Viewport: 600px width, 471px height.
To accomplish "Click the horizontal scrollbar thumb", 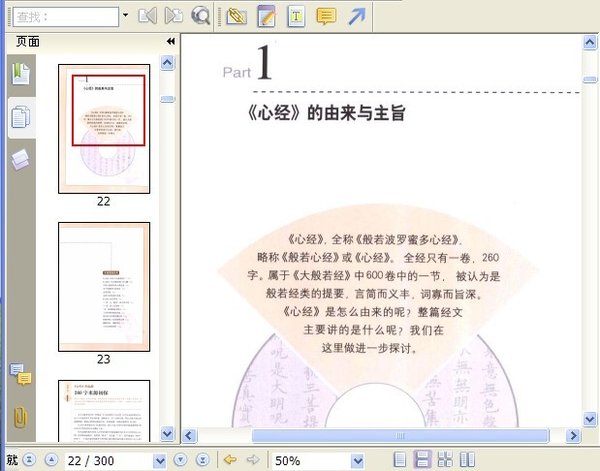I will click(x=400, y=436).
